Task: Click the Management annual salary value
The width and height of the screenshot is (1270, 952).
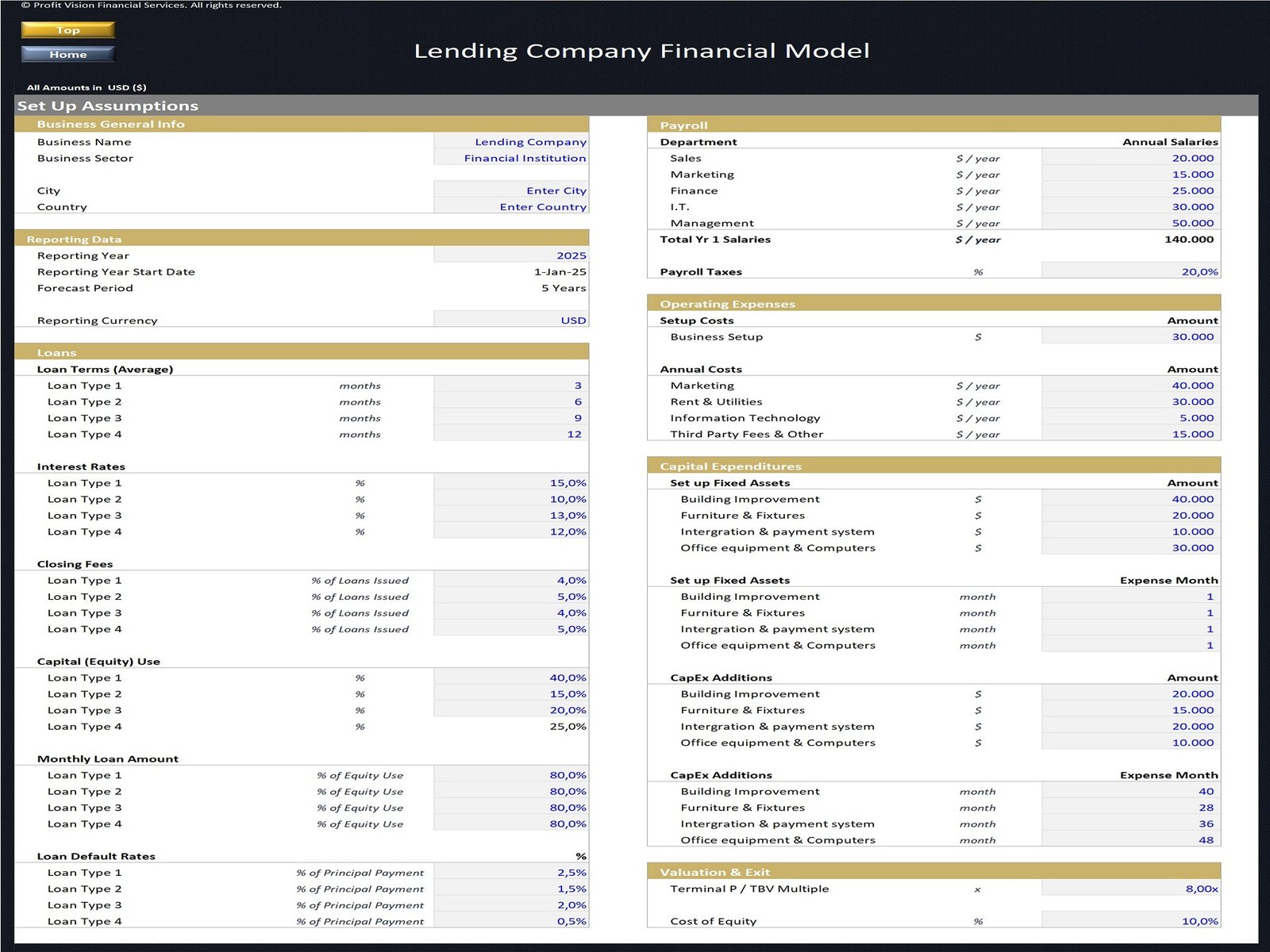Action: pyautogui.click(x=1130, y=224)
